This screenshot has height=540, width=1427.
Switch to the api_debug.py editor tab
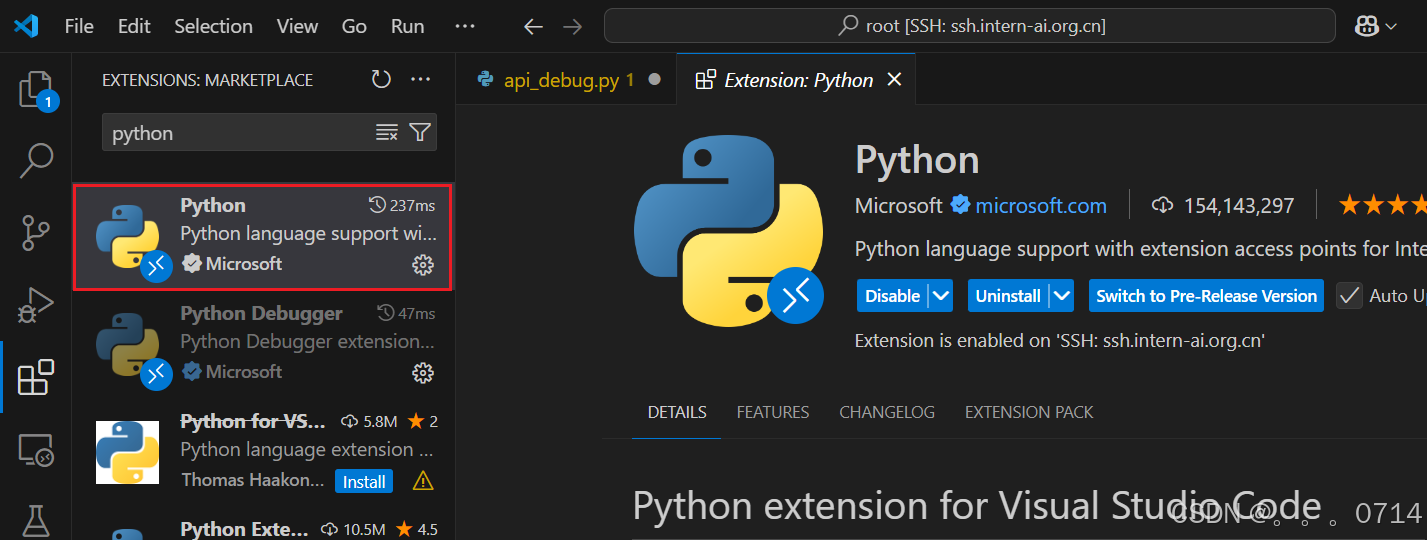point(566,79)
